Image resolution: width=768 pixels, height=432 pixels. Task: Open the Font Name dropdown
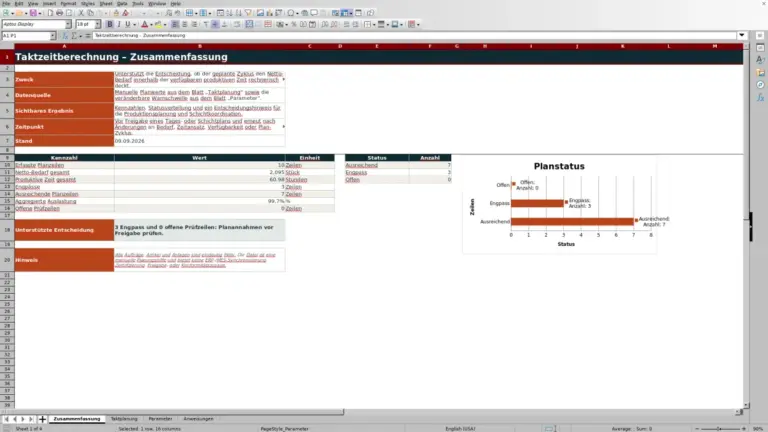point(68,24)
